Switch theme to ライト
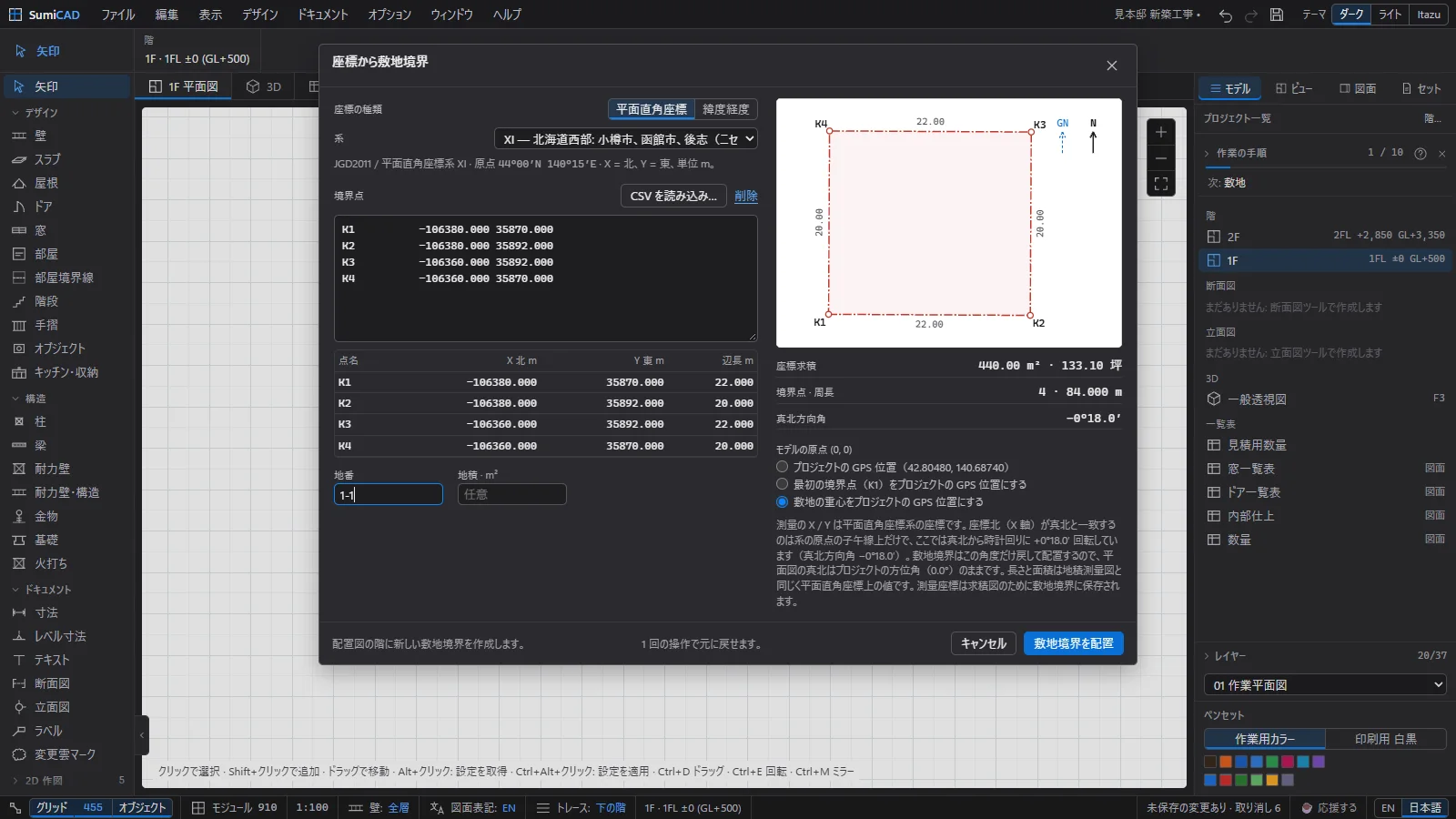 point(1390,15)
